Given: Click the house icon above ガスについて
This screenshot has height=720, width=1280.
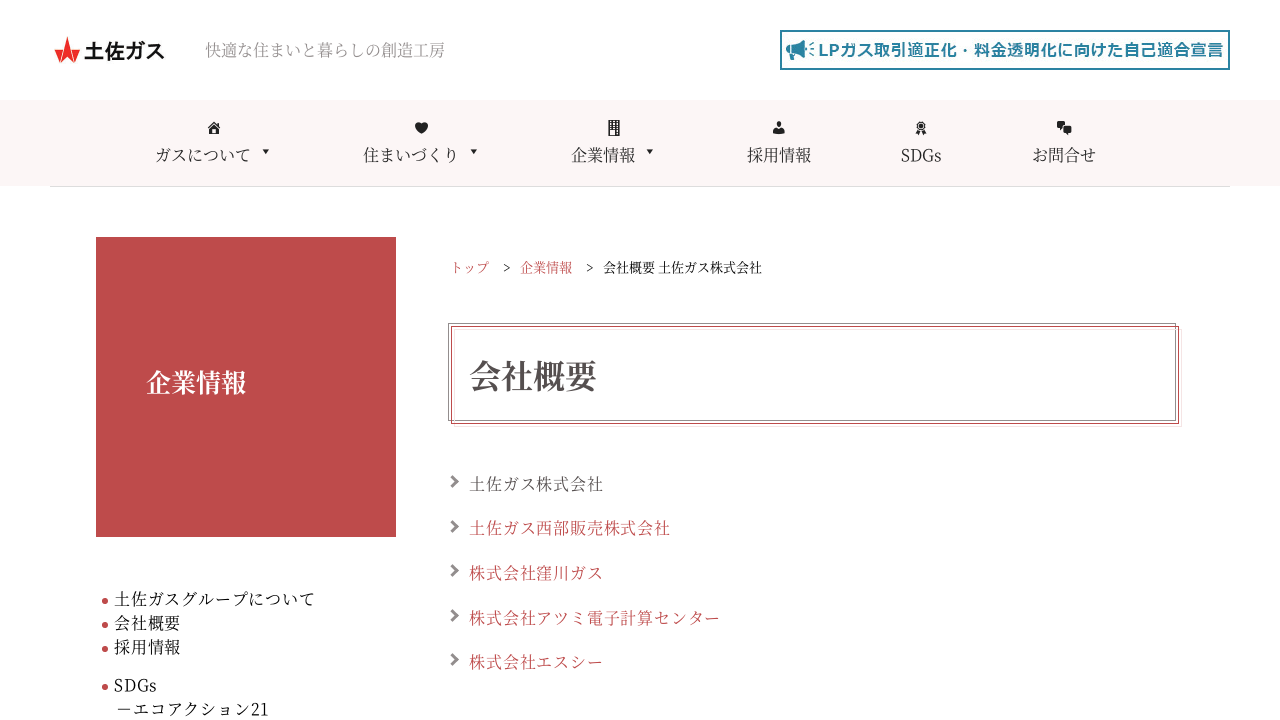Looking at the screenshot, I should [x=213, y=128].
